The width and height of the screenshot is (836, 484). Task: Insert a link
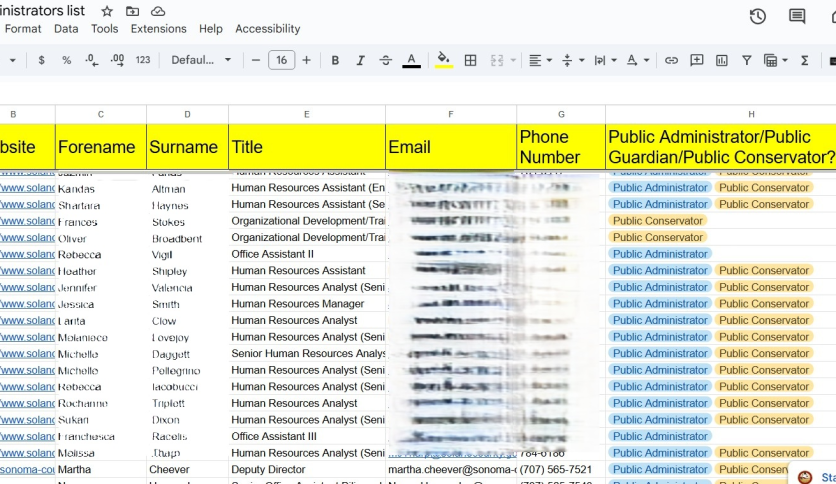[x=671, y=60]
